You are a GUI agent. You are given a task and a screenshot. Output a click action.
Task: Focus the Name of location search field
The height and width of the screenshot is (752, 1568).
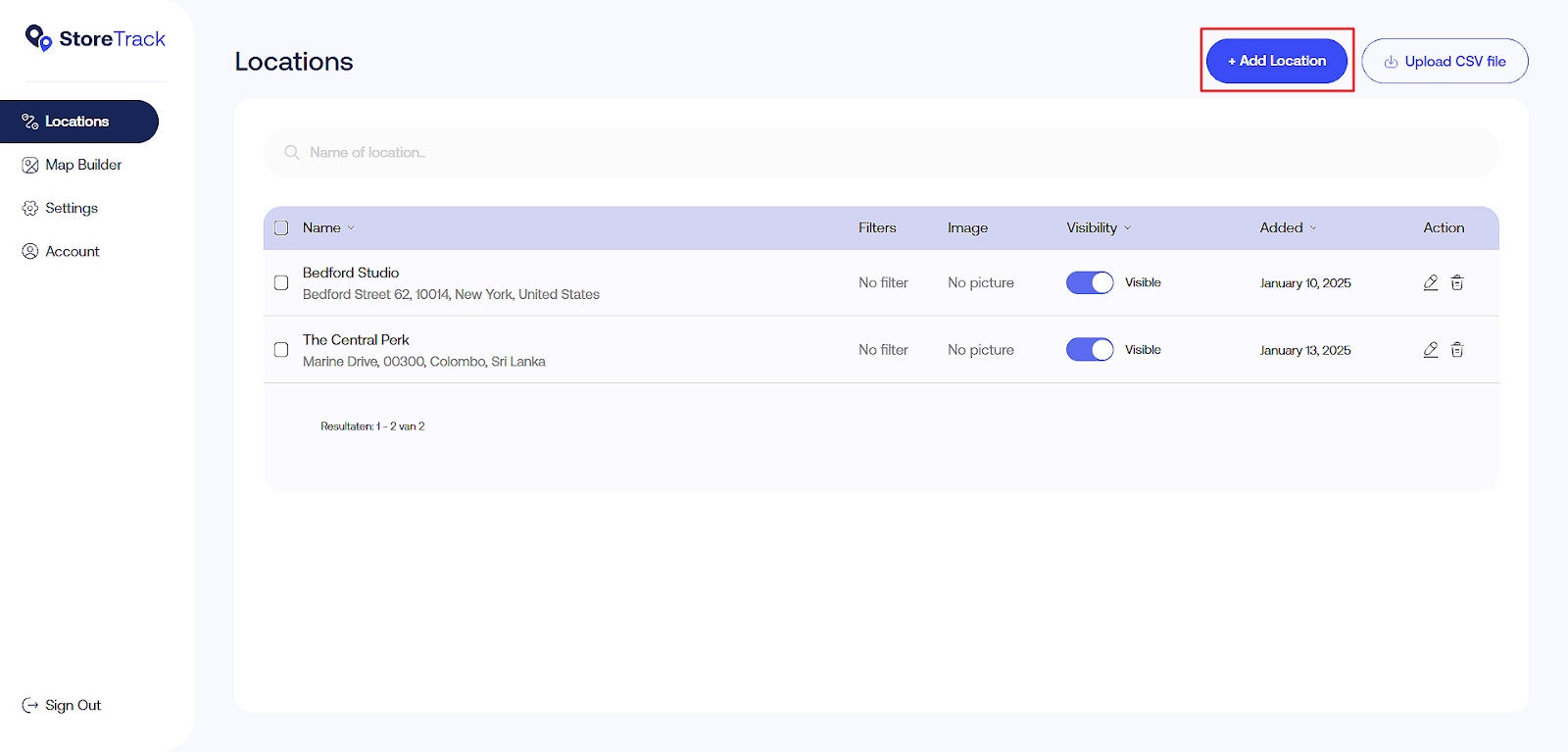click(x=881, y=152)
